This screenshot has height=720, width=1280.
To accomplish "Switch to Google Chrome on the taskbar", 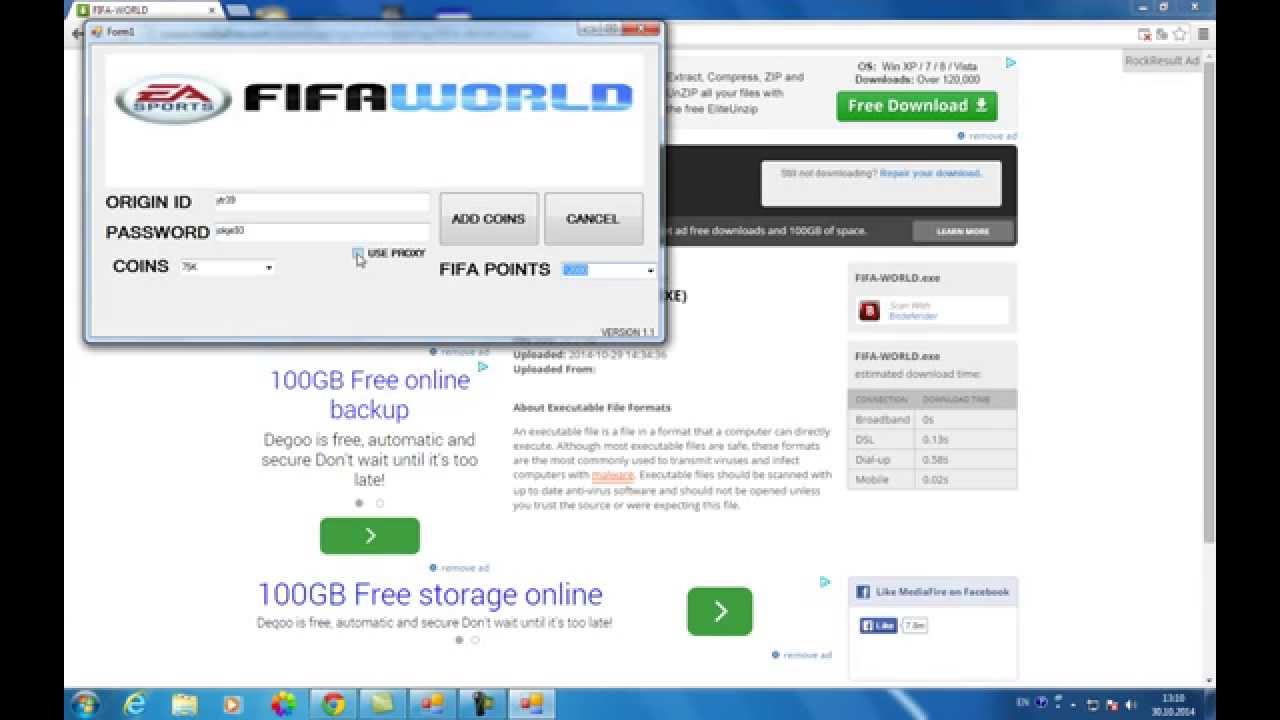I will (334, 704).
